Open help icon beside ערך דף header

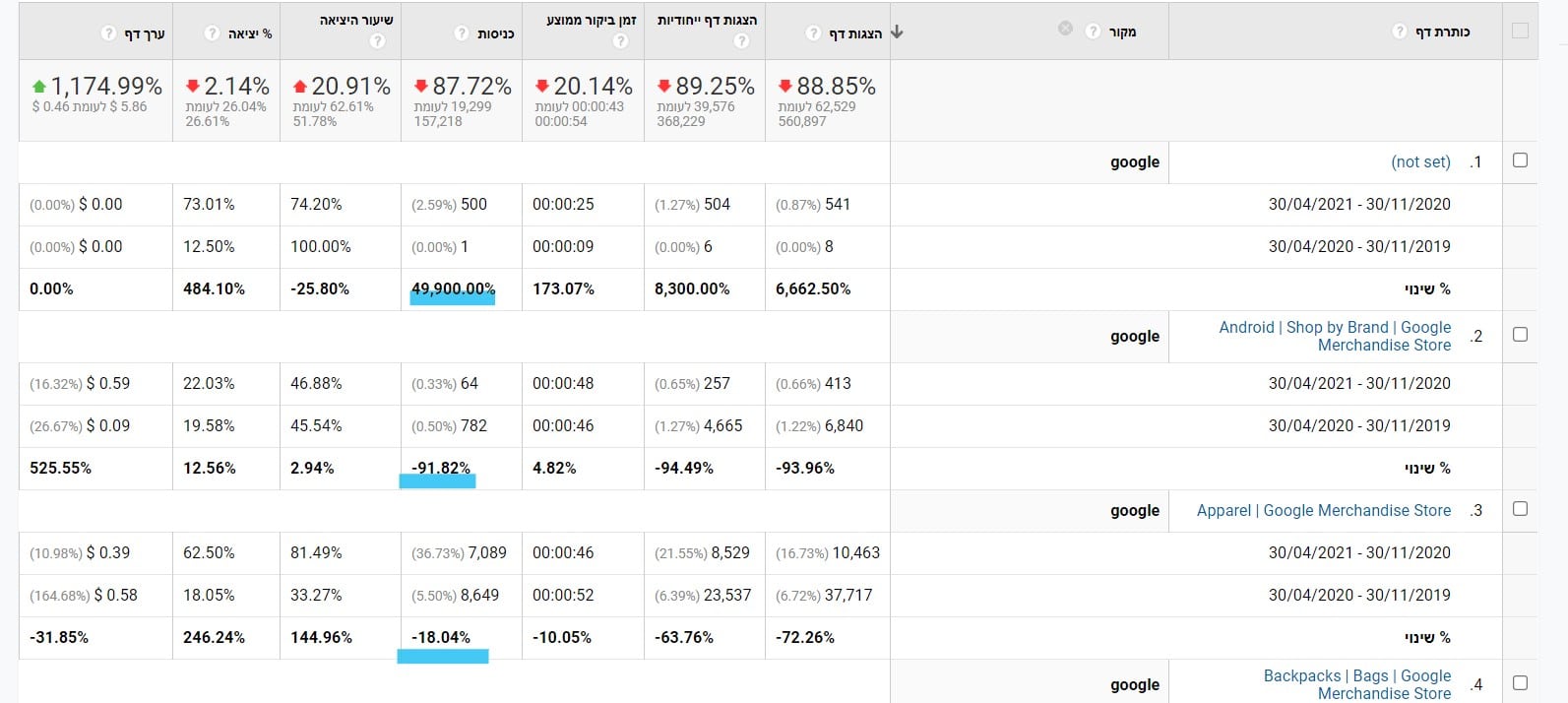108,33
